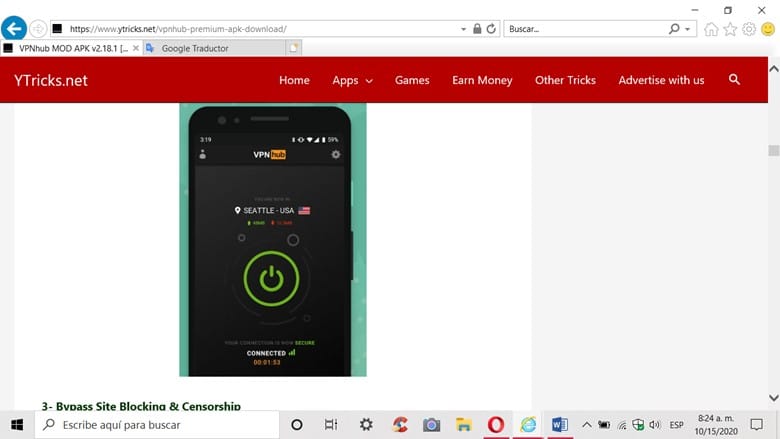The width and height of the screenshot is (780, 439).
Task: Open a new tab button
Action: click(293, 48)
